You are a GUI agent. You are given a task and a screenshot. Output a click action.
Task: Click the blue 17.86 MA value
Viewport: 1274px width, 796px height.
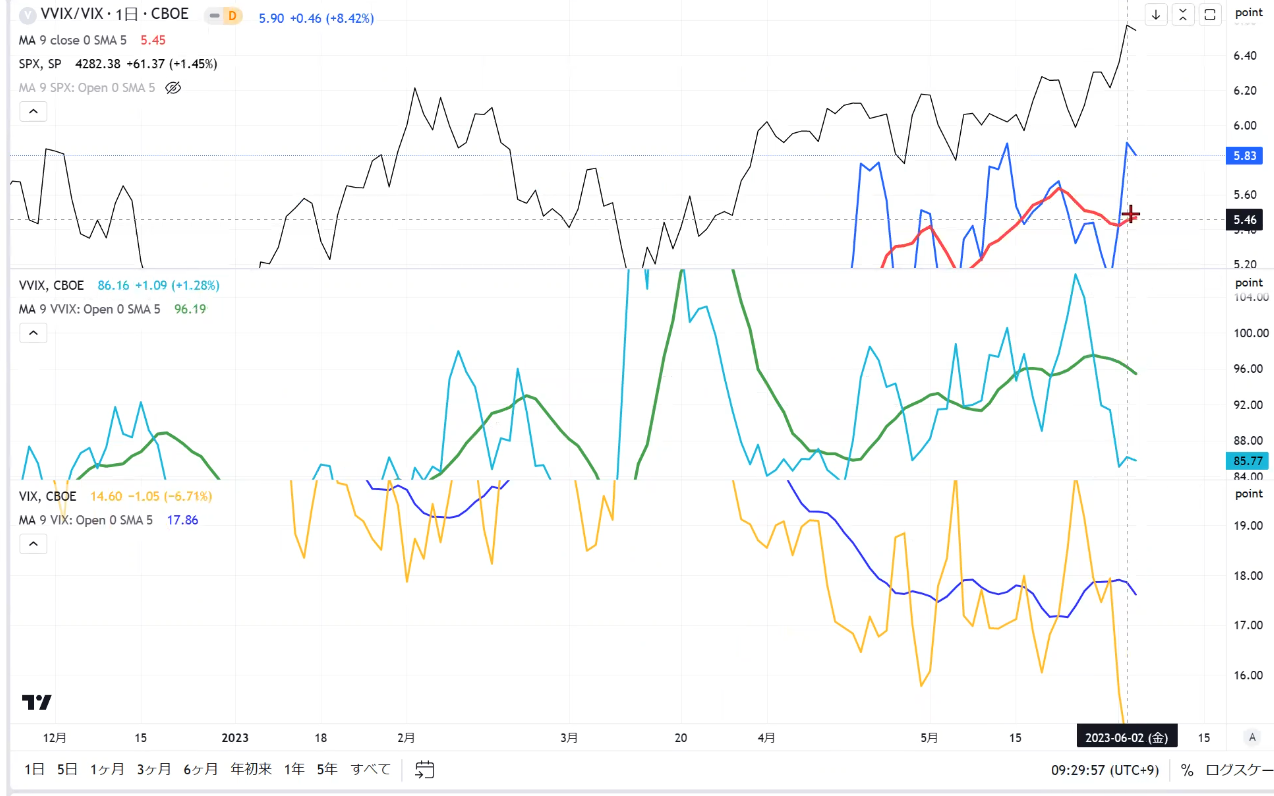[x=182, y=520]
